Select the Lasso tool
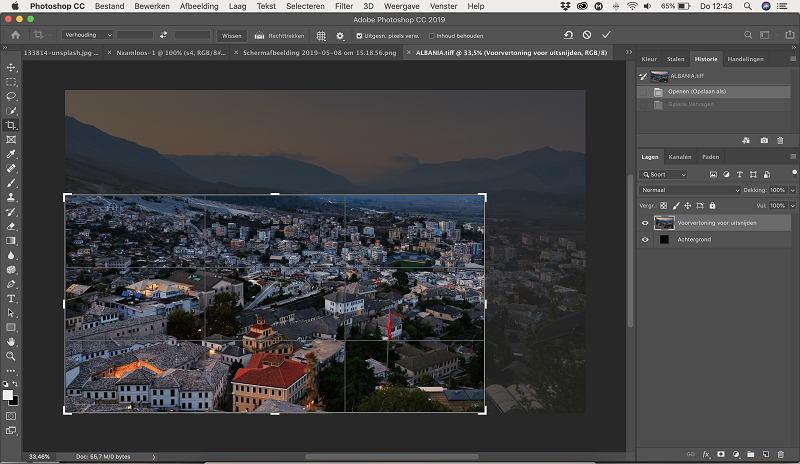Screen dimensions: 800x464 coord(11,96)
